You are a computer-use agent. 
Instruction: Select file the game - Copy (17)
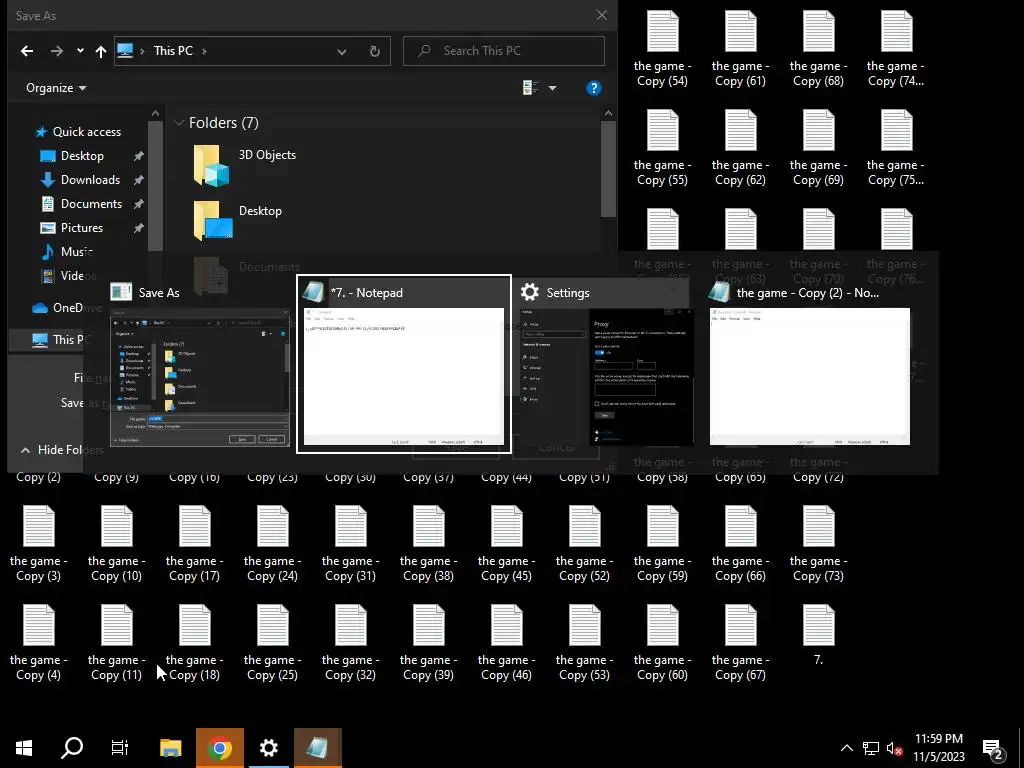click(194, 545)
